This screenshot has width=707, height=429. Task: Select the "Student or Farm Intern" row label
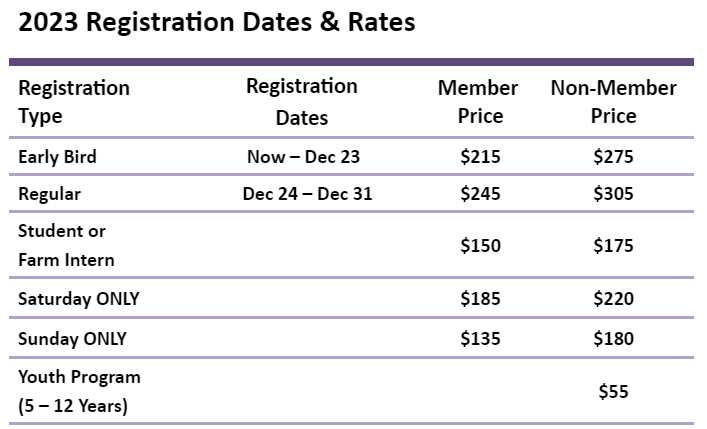coord(66,245)
